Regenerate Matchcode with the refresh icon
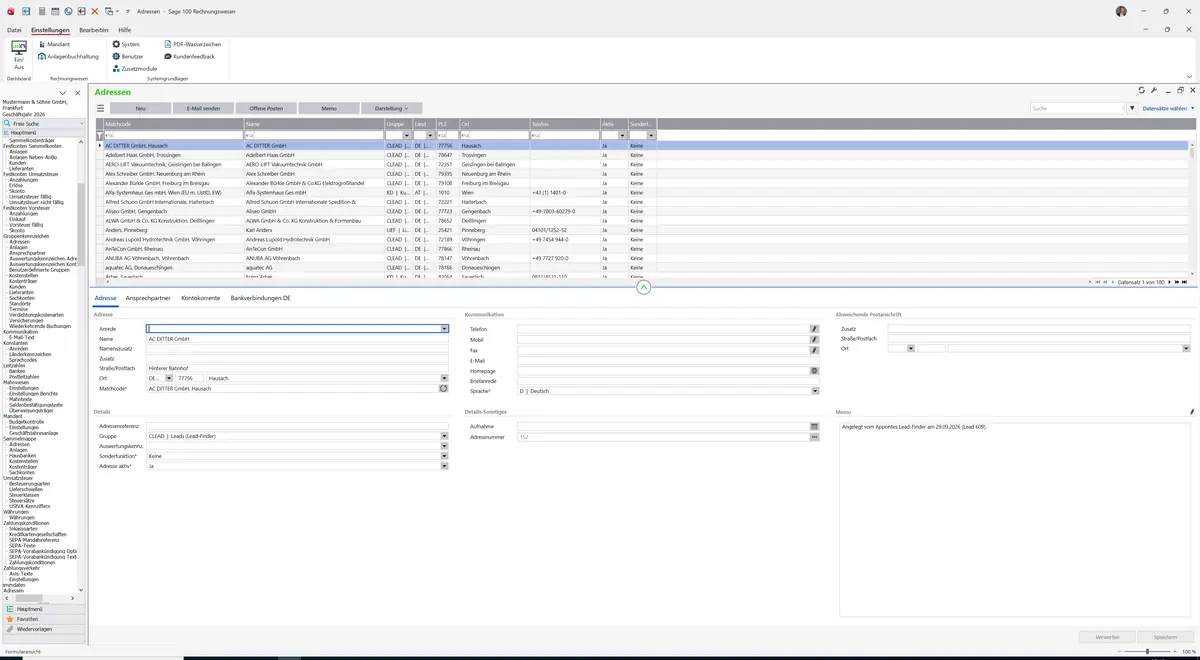This screenshot has height=660, width=1200. [444, 388]
